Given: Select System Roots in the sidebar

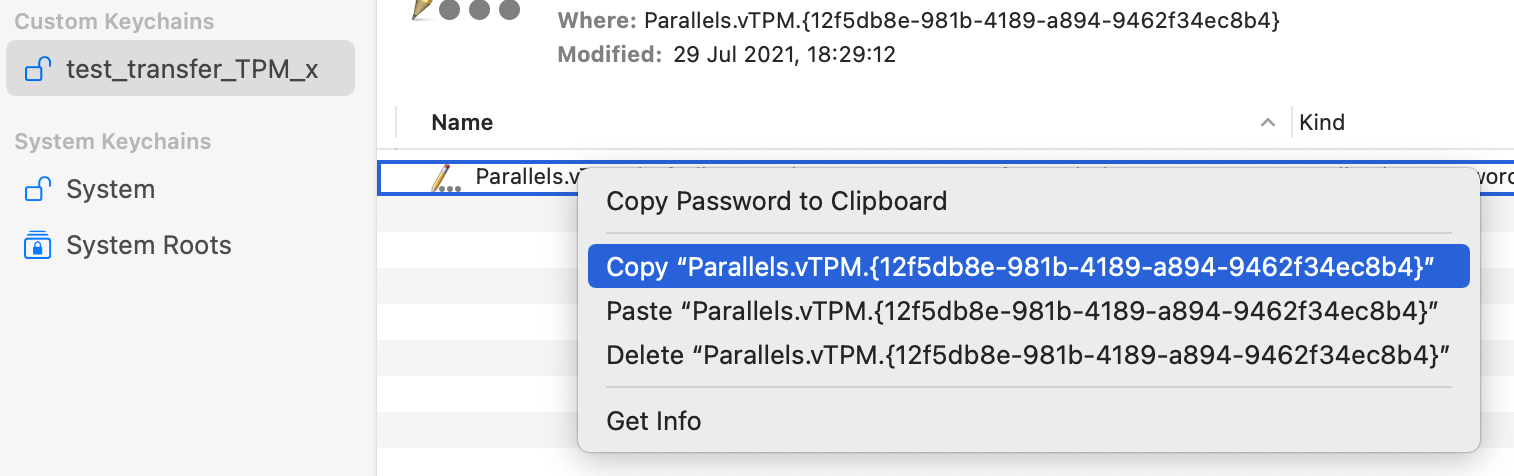Looking at the screenshot, I should click(x=148, y=245).
